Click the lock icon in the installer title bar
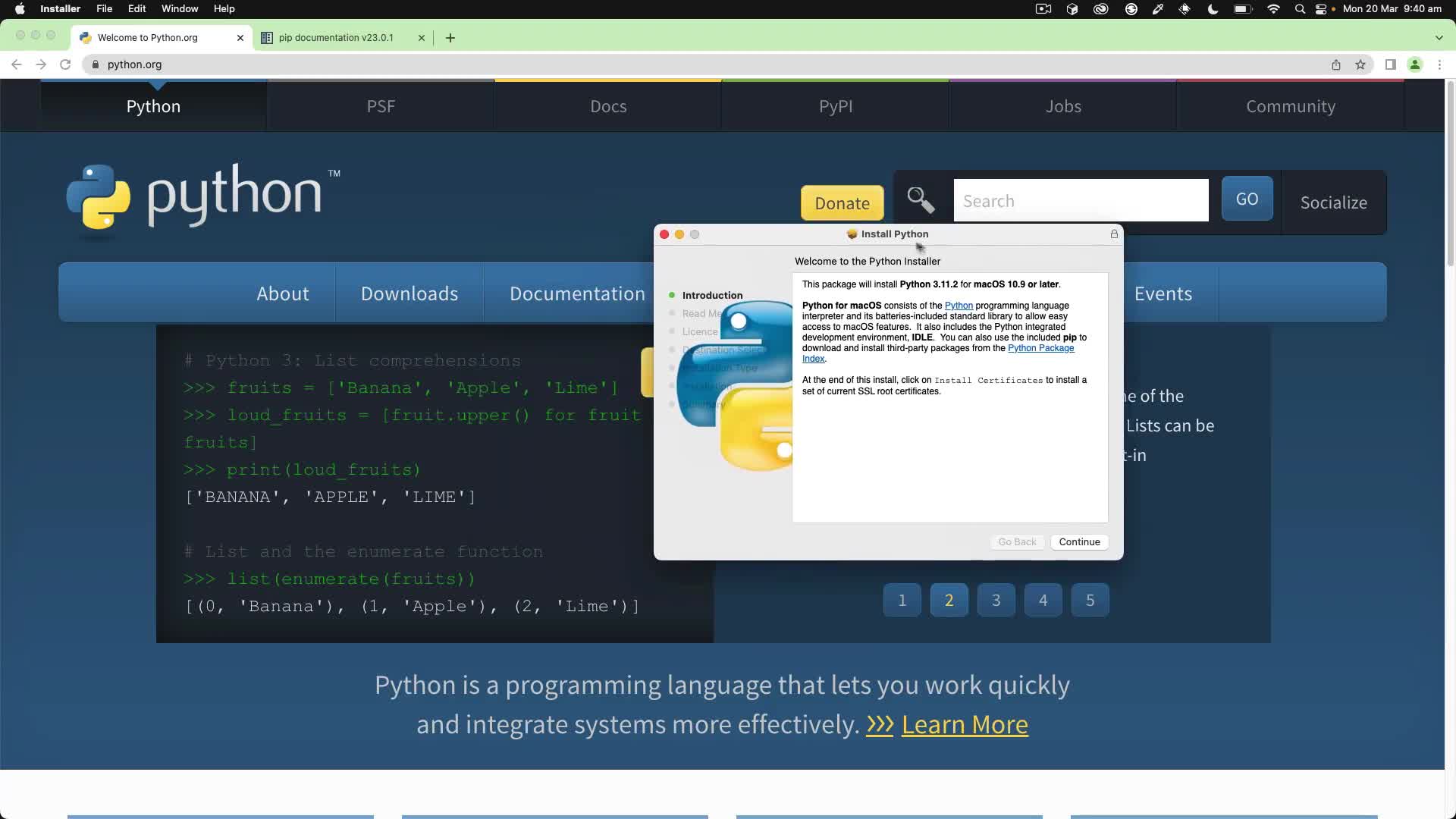Image resolution: width=1456 pixels, height=819 pixels. coord(1113,234)
